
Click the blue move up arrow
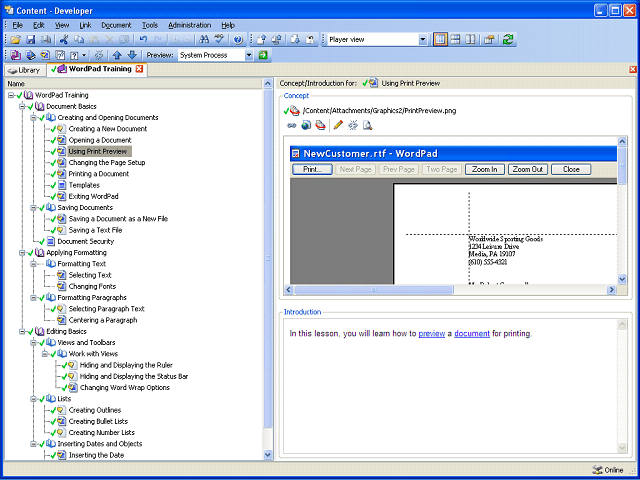pyautogui.click(x=117, y=55)
